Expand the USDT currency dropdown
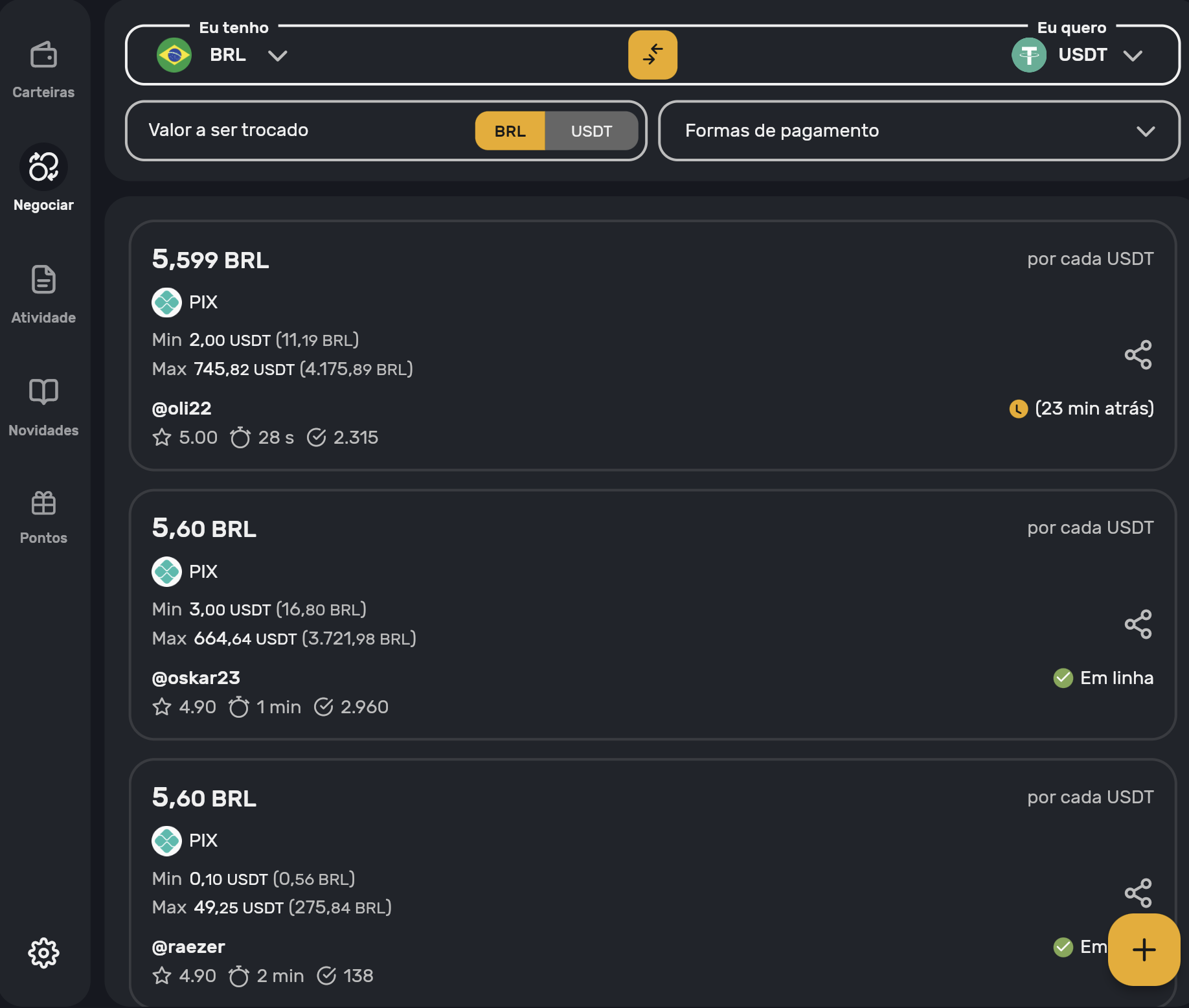Image resolution: width=1189 pixels, height=1008 pixels. [1132, 56]
